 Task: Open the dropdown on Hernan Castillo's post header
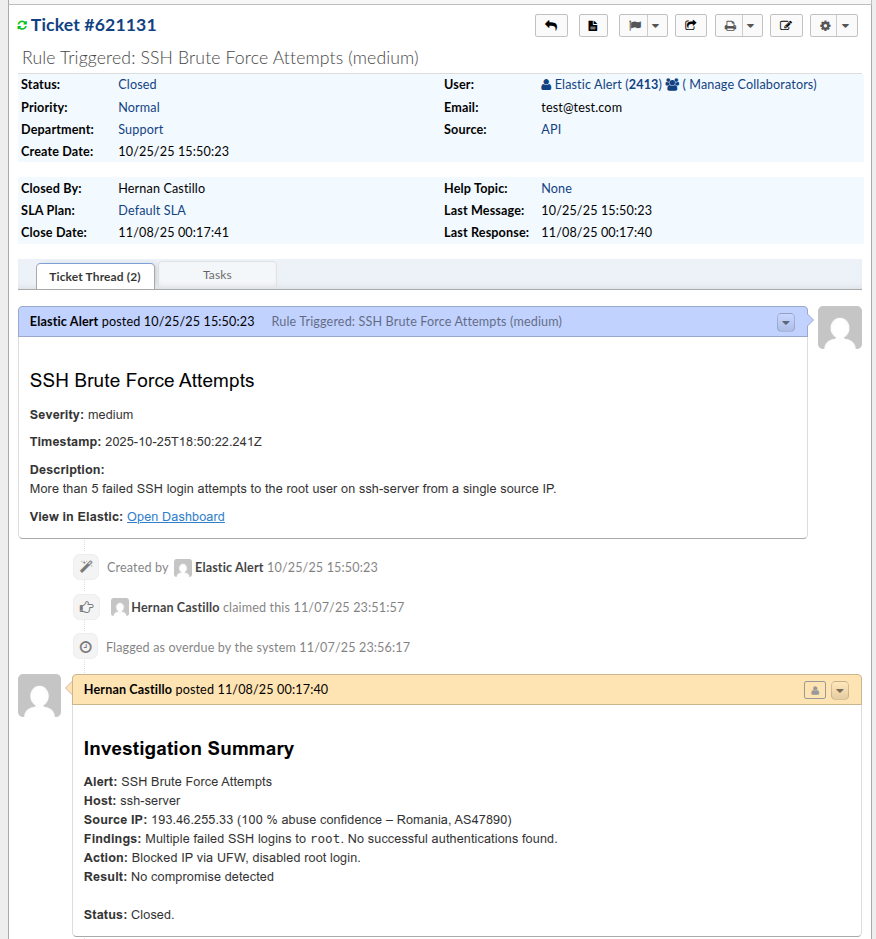840,690
